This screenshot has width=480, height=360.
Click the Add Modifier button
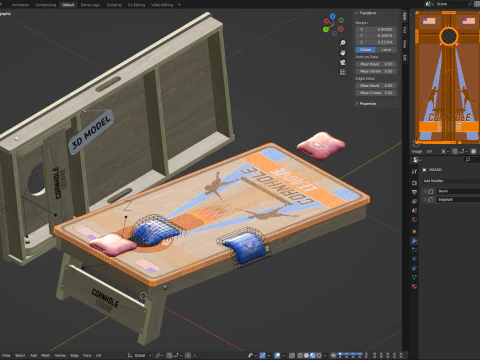tap(451, 181)
